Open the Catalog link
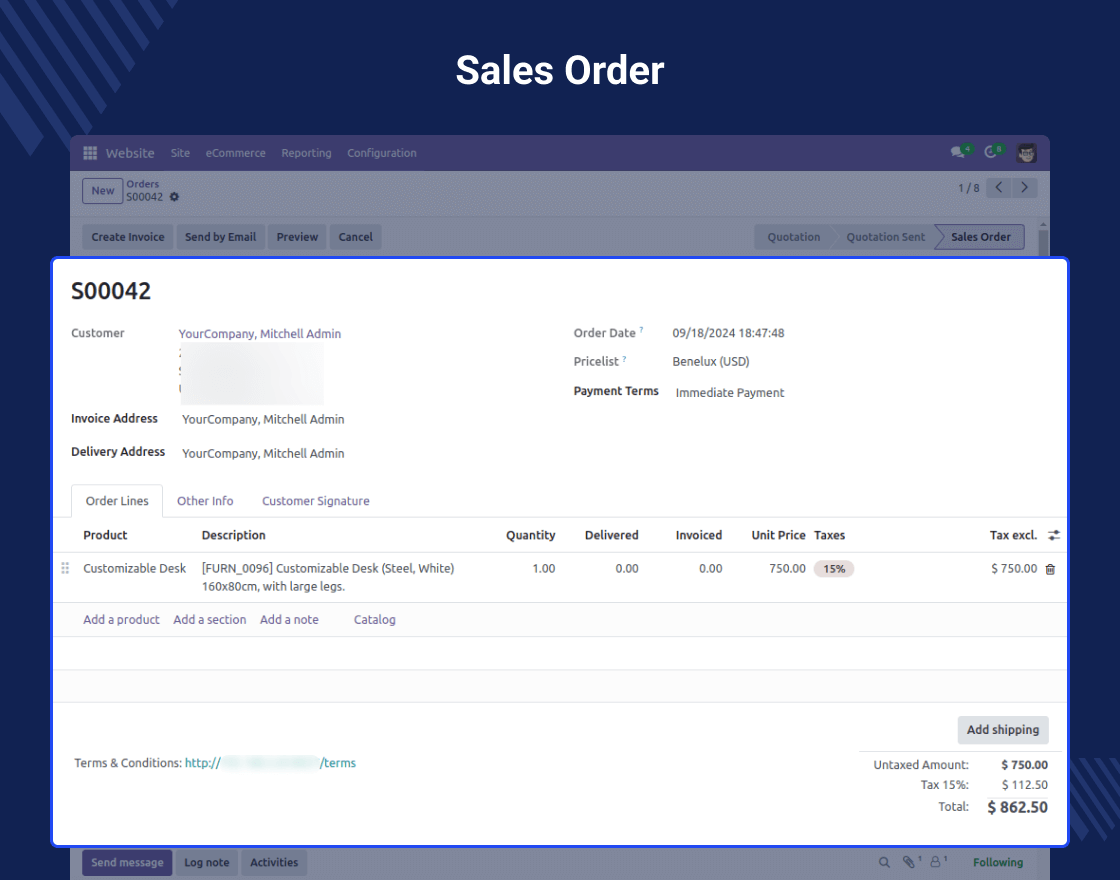The width and height of the screenshot is (1120, 880). [374, 620]
